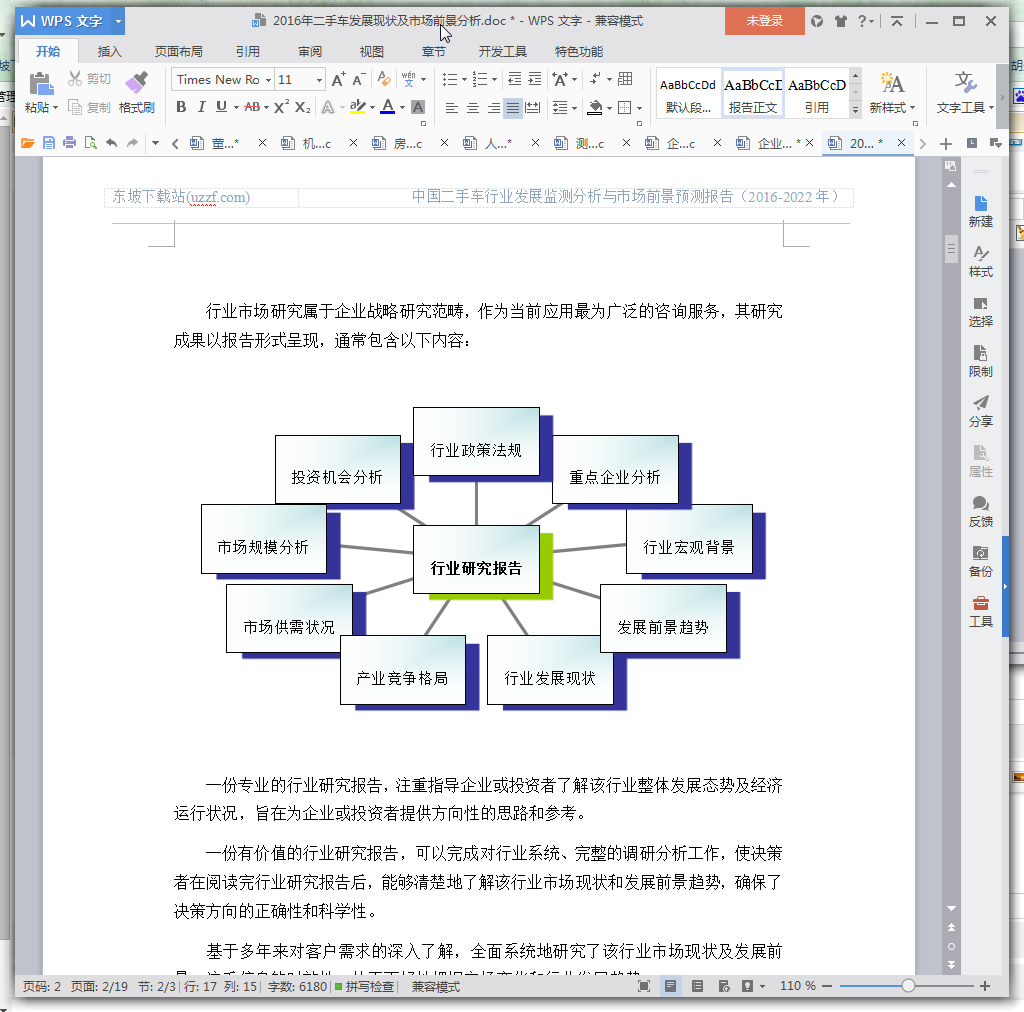The height and width of the screenshot is (1012, 1024).
Task: Click the sidebar 分享 (Share) icon
Action: coord(980,404)
